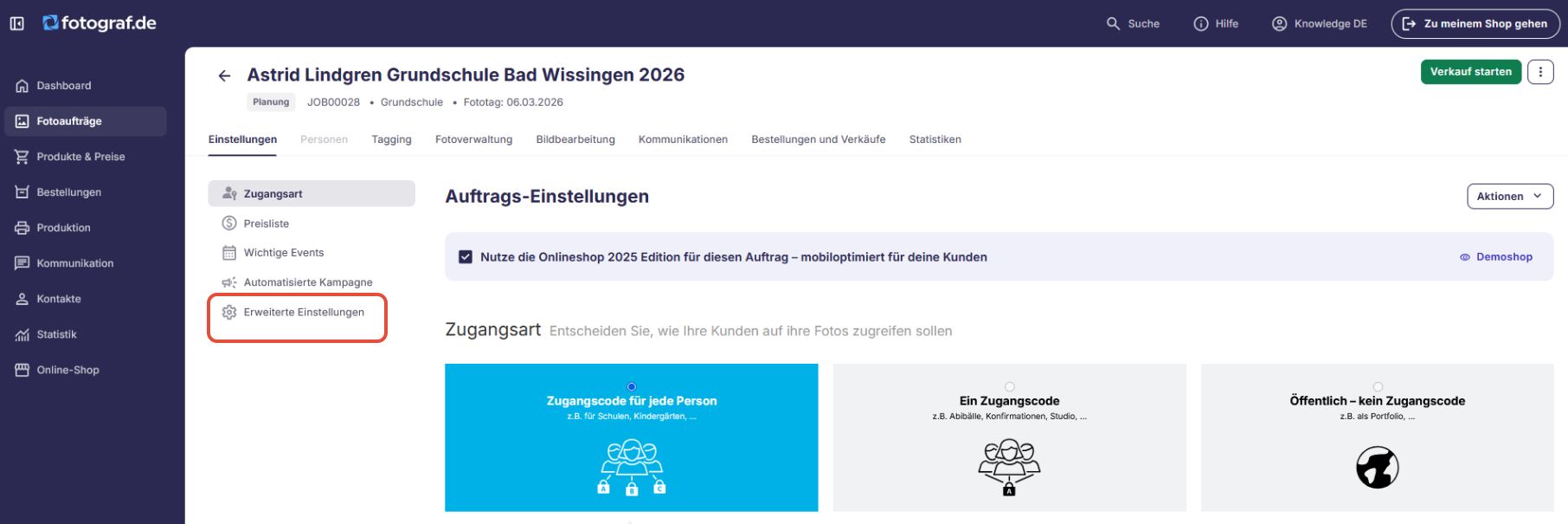Click the Knowledge DE user icon

[x=1280, y=23]
